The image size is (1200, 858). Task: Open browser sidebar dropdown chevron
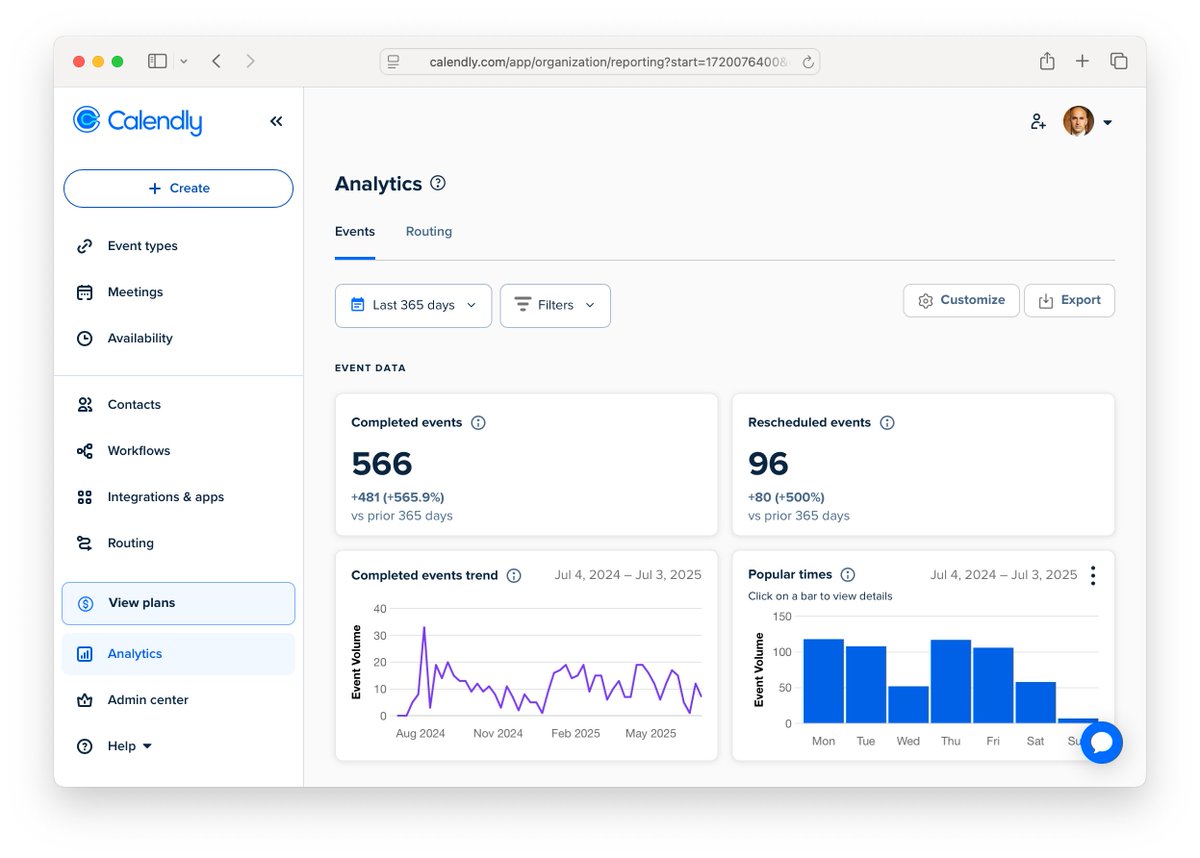coord(184,61)
